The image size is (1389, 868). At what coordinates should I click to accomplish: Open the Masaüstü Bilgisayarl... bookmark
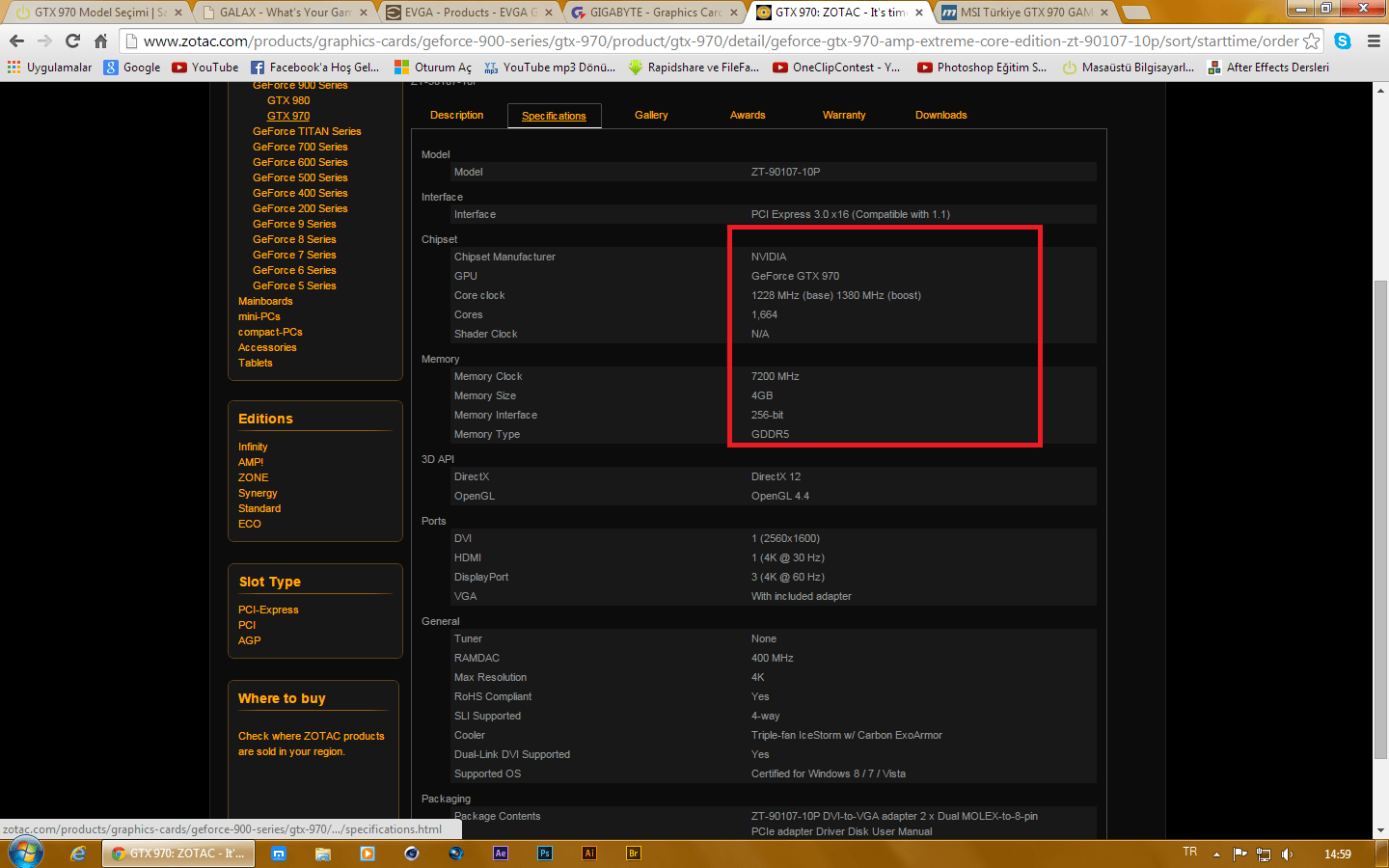coord(1128,68)
